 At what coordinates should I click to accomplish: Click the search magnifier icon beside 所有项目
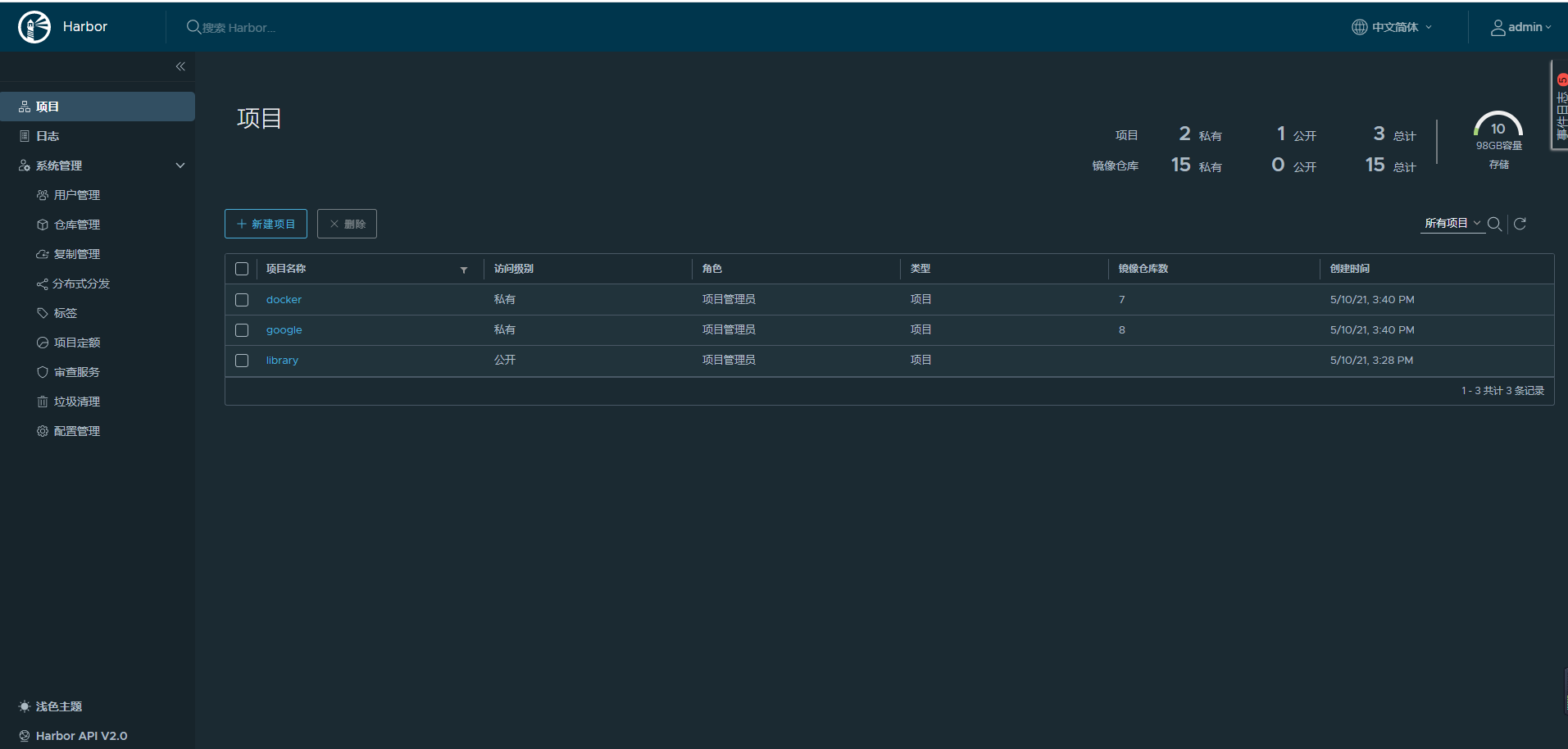click(x=1494, y=224)
